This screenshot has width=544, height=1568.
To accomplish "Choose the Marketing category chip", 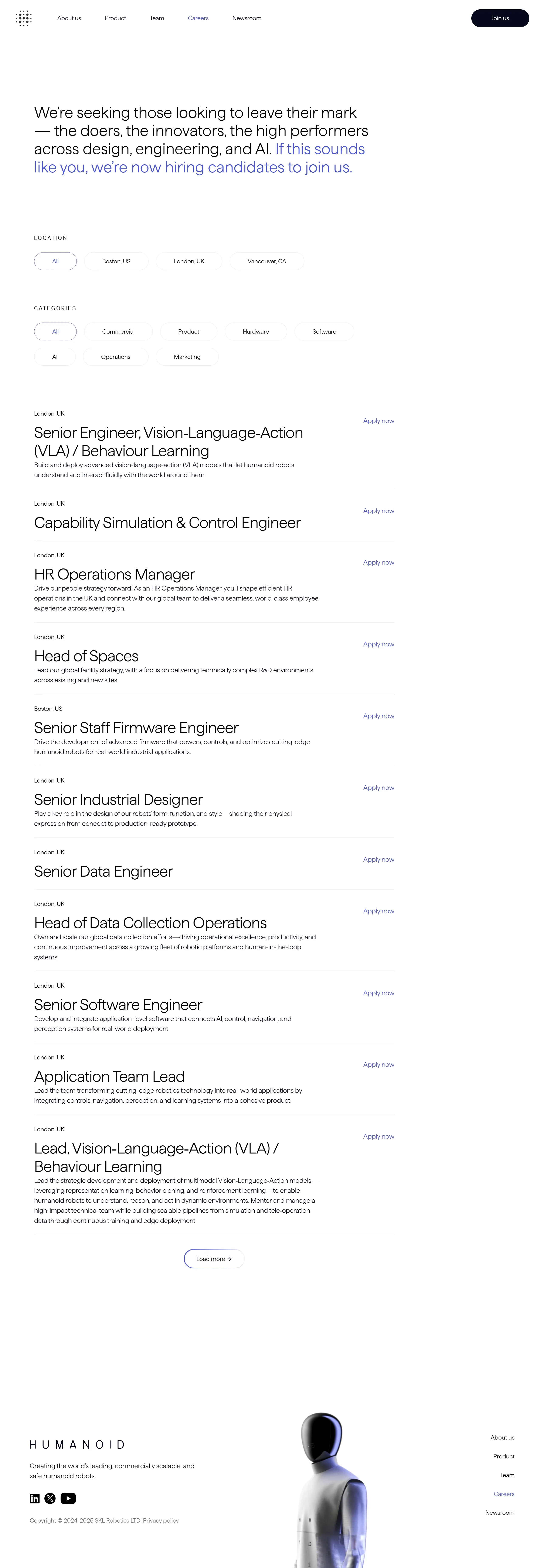I will pos(187,357).
